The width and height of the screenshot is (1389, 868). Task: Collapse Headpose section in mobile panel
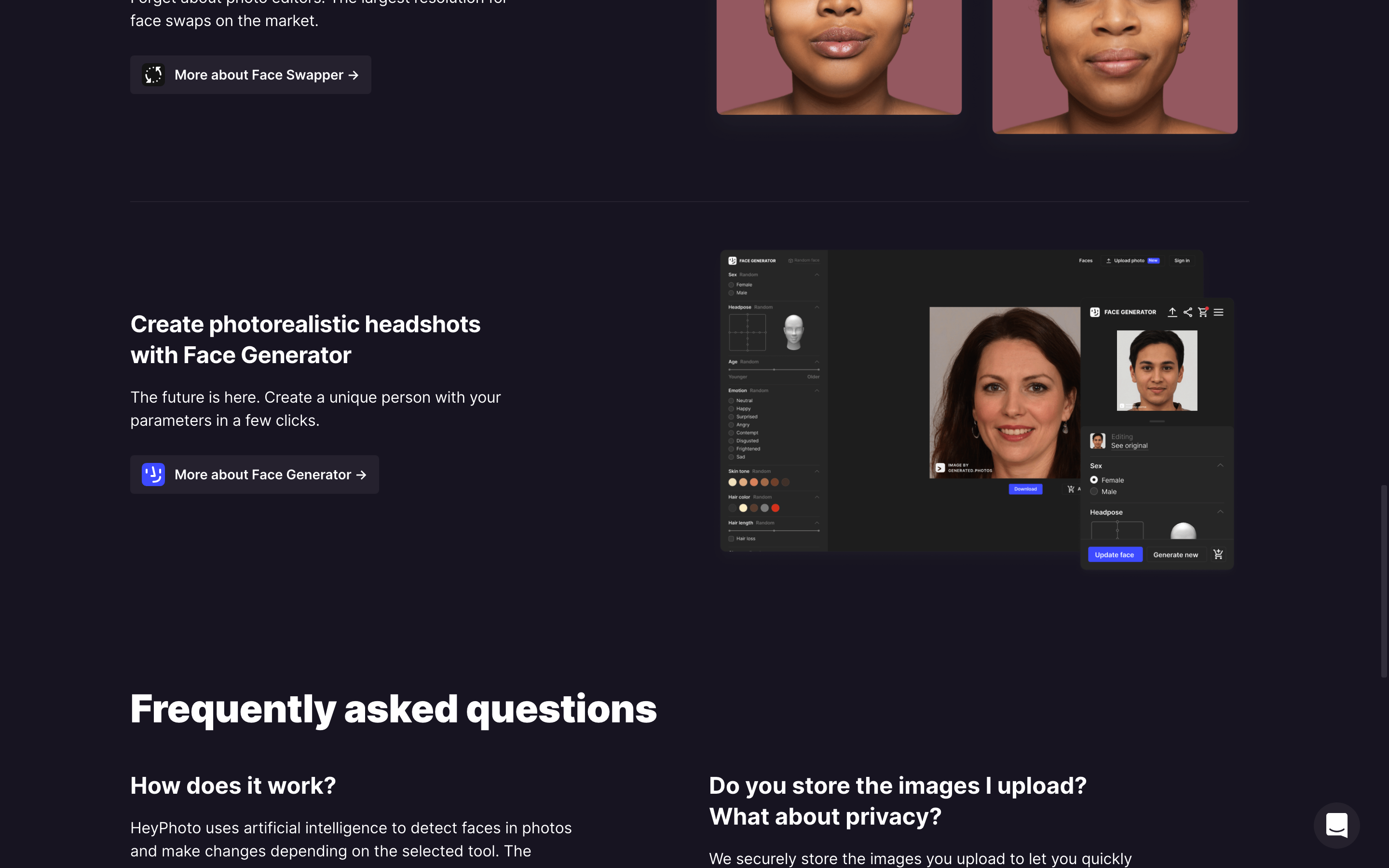(x=1220, y=512)
